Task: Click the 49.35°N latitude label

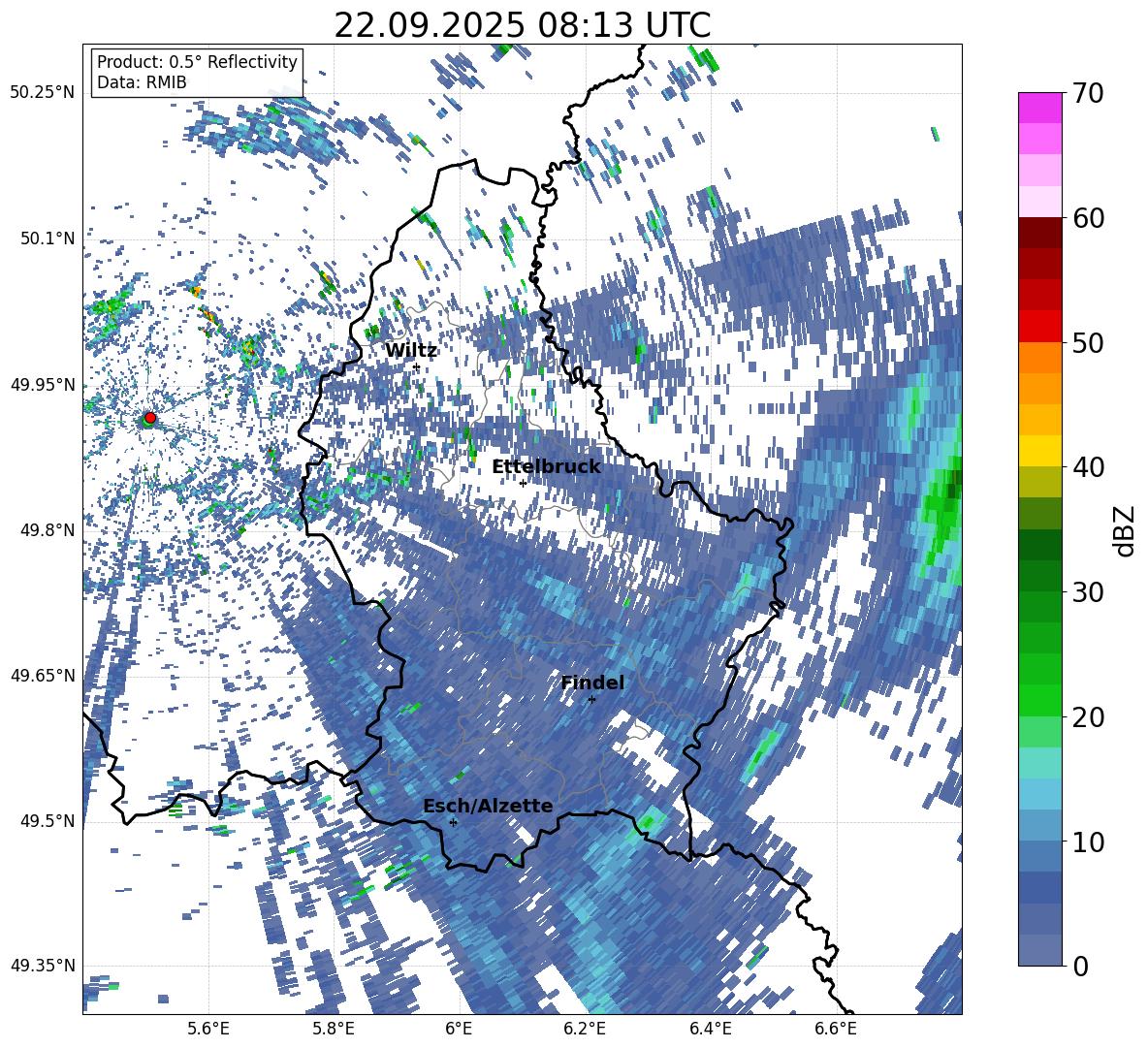Action: pos(43,966)
